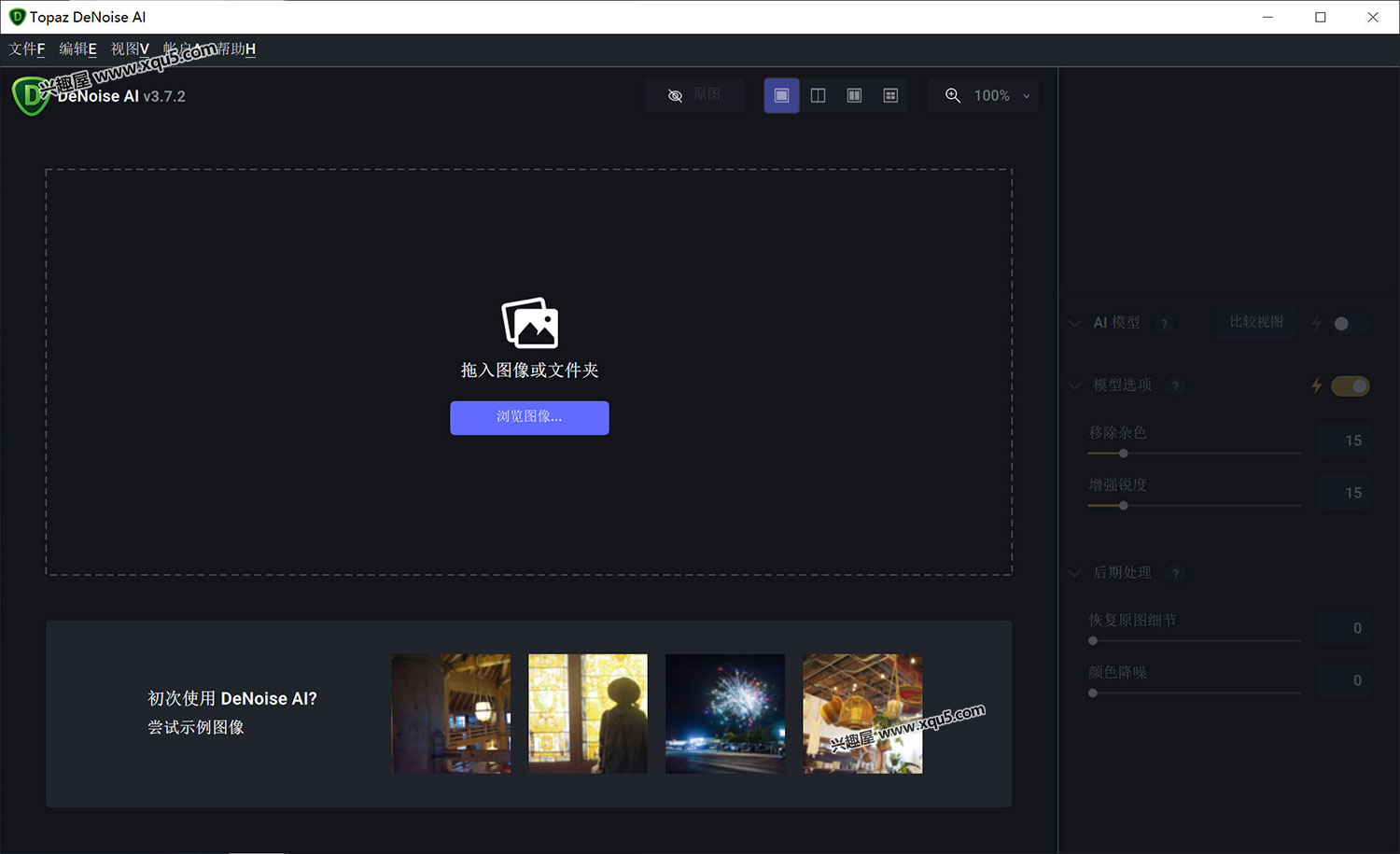This screenshot has height=854, width=1400.
Task: Open the fireworks sample image
Action: 725,714
